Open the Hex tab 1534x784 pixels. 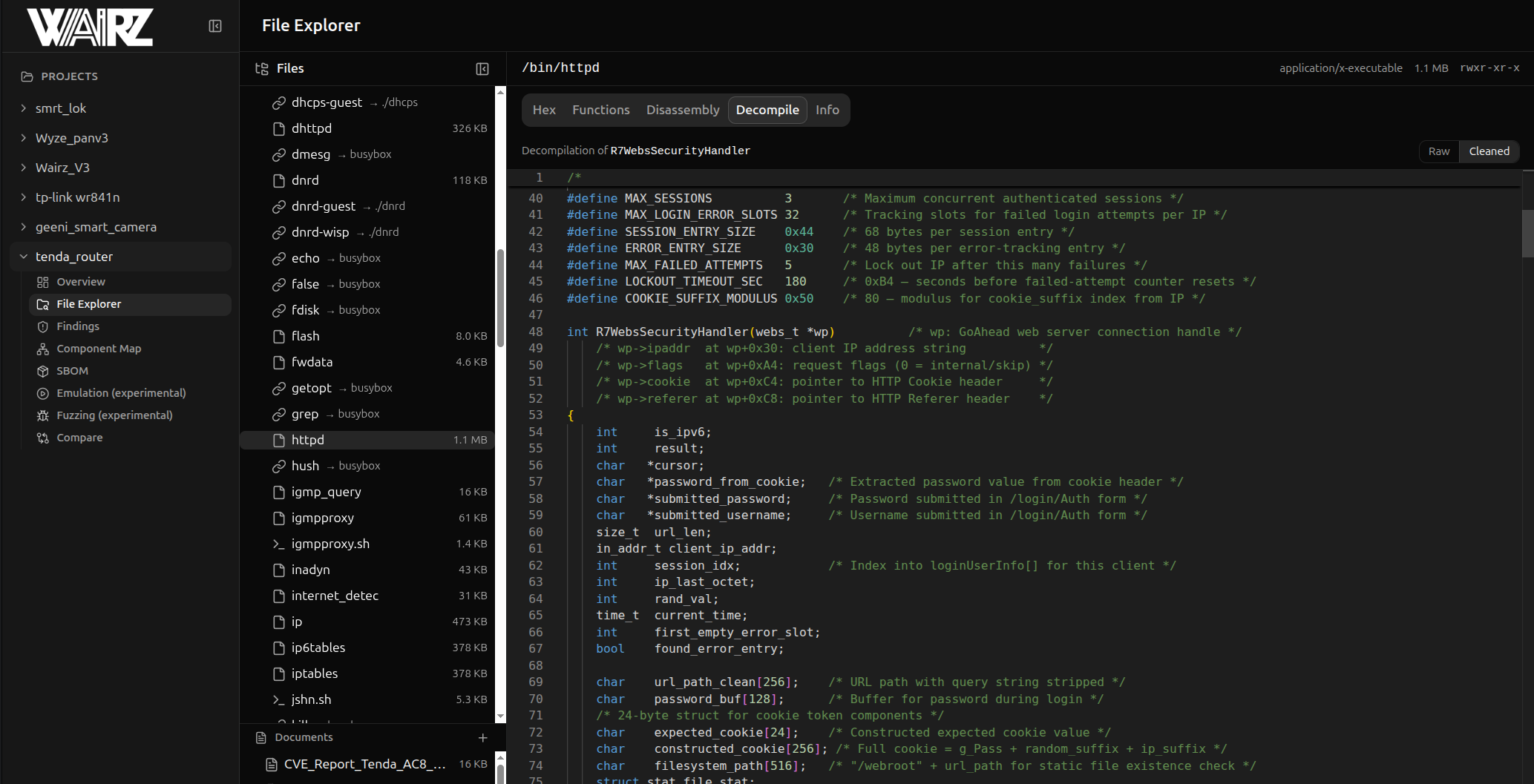[x=543, y=110]
